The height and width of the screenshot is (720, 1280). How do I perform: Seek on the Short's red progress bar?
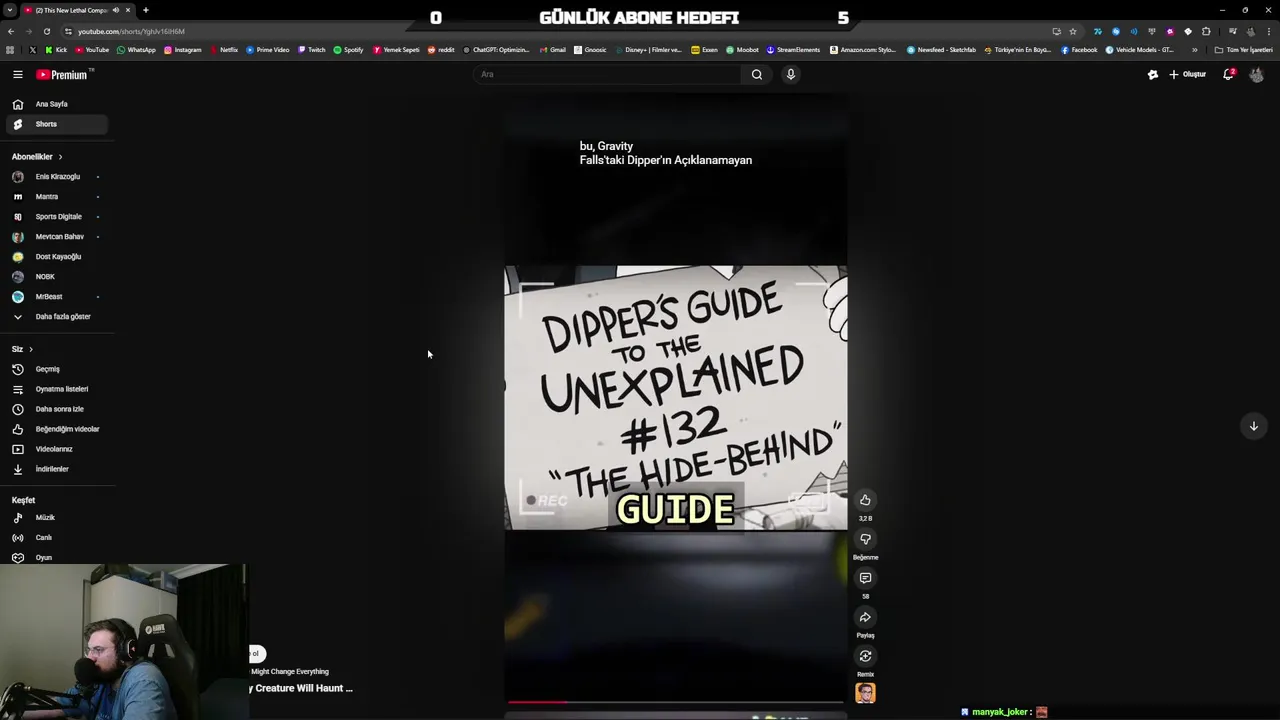pos(675,702)
